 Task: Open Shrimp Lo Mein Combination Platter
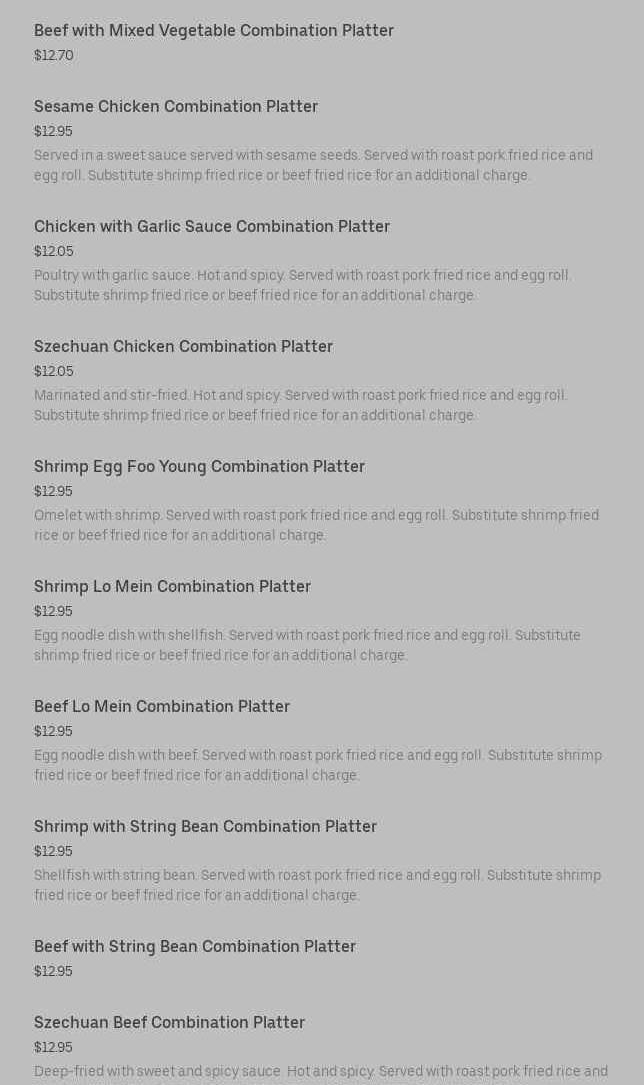[172, 587]
